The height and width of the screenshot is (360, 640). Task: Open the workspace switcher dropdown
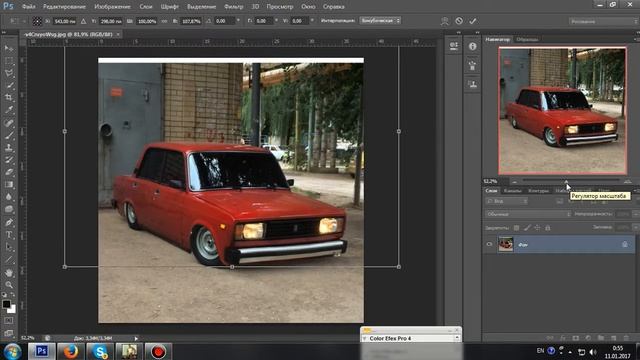(604, 21)
